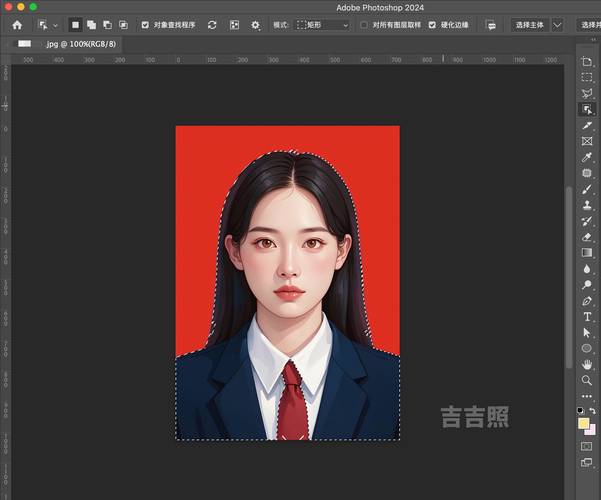Toggle the 硬化边缘 checkbox

[432, 25]
